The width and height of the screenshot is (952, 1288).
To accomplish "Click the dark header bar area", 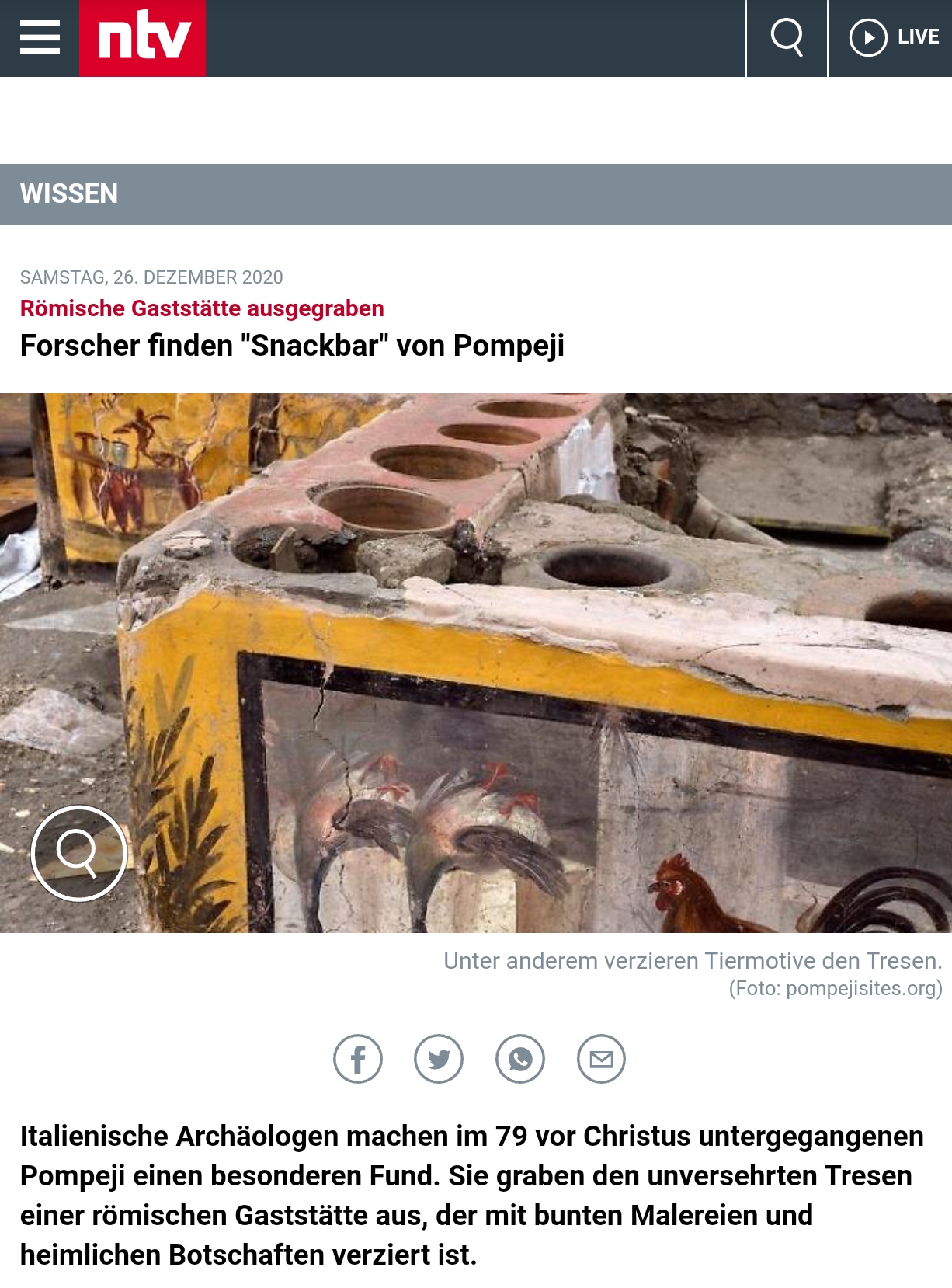I will tap(475, 38).
